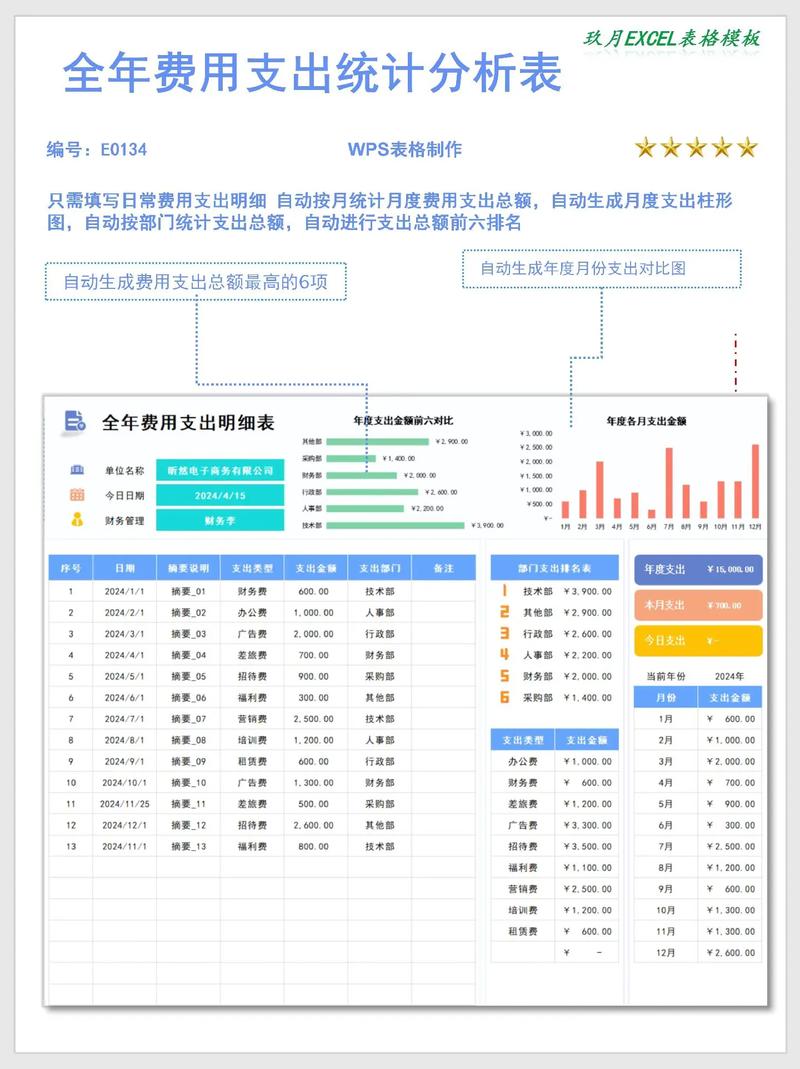Click the document icon beside 全年费用支出明细表 title
This screenshot has width=800, height=1069.
74,421
